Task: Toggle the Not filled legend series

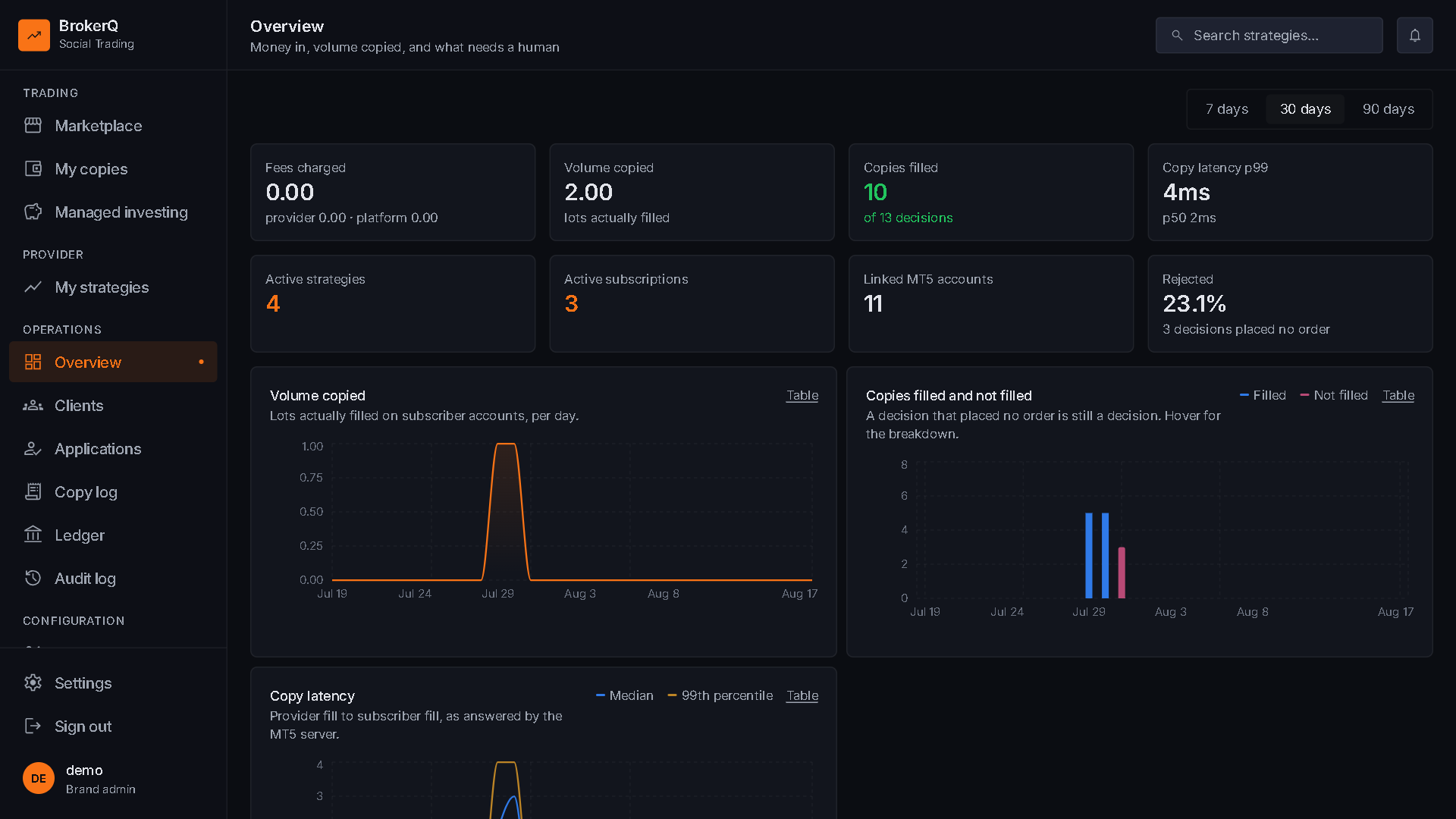Action: click(x=1334, y=395)
